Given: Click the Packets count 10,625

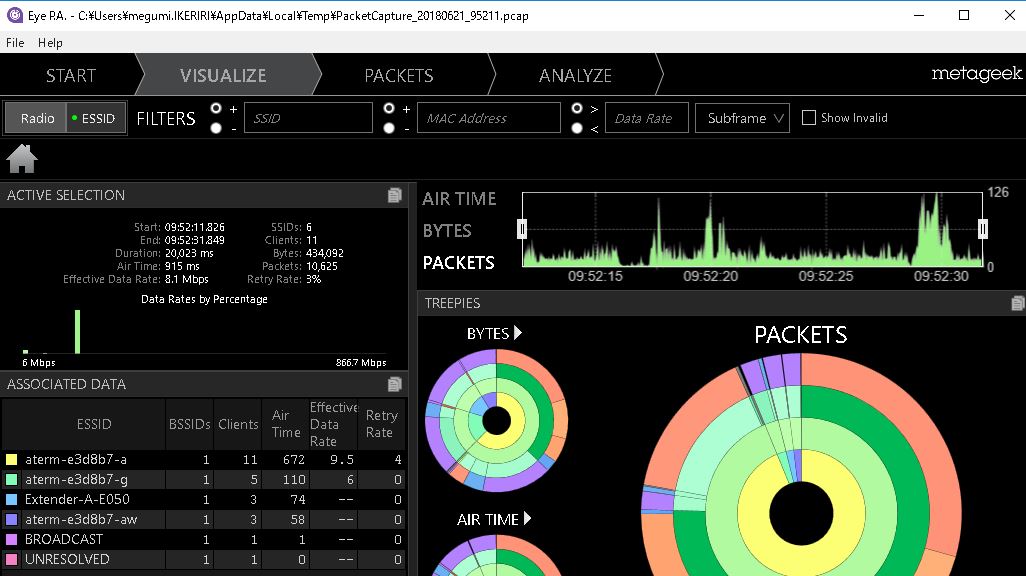Looking at the screenshot, I should (x=321, y=266).
